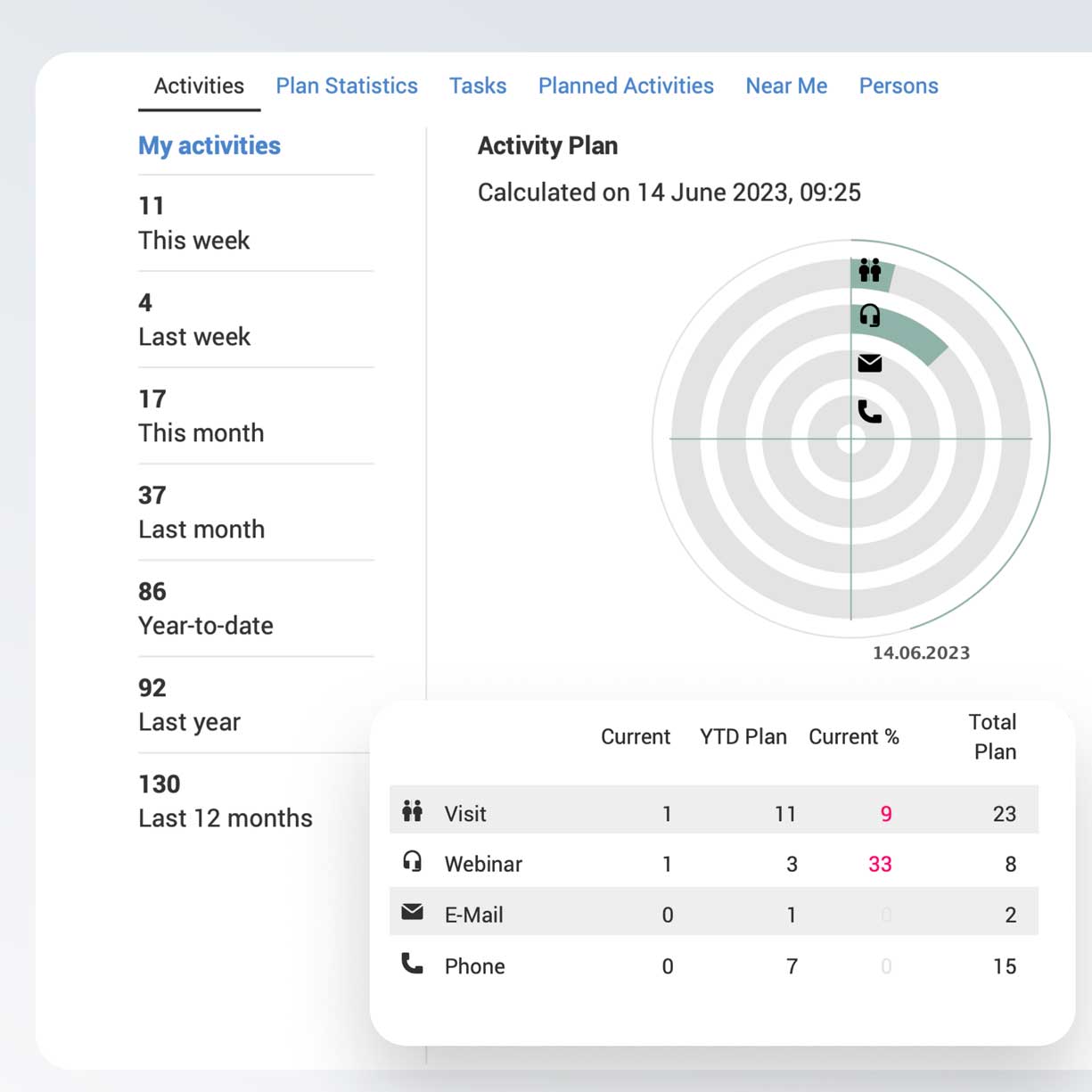1092x1092 pixels.
Task: Click the YTD Plan column header
Action: click(743, 737)
